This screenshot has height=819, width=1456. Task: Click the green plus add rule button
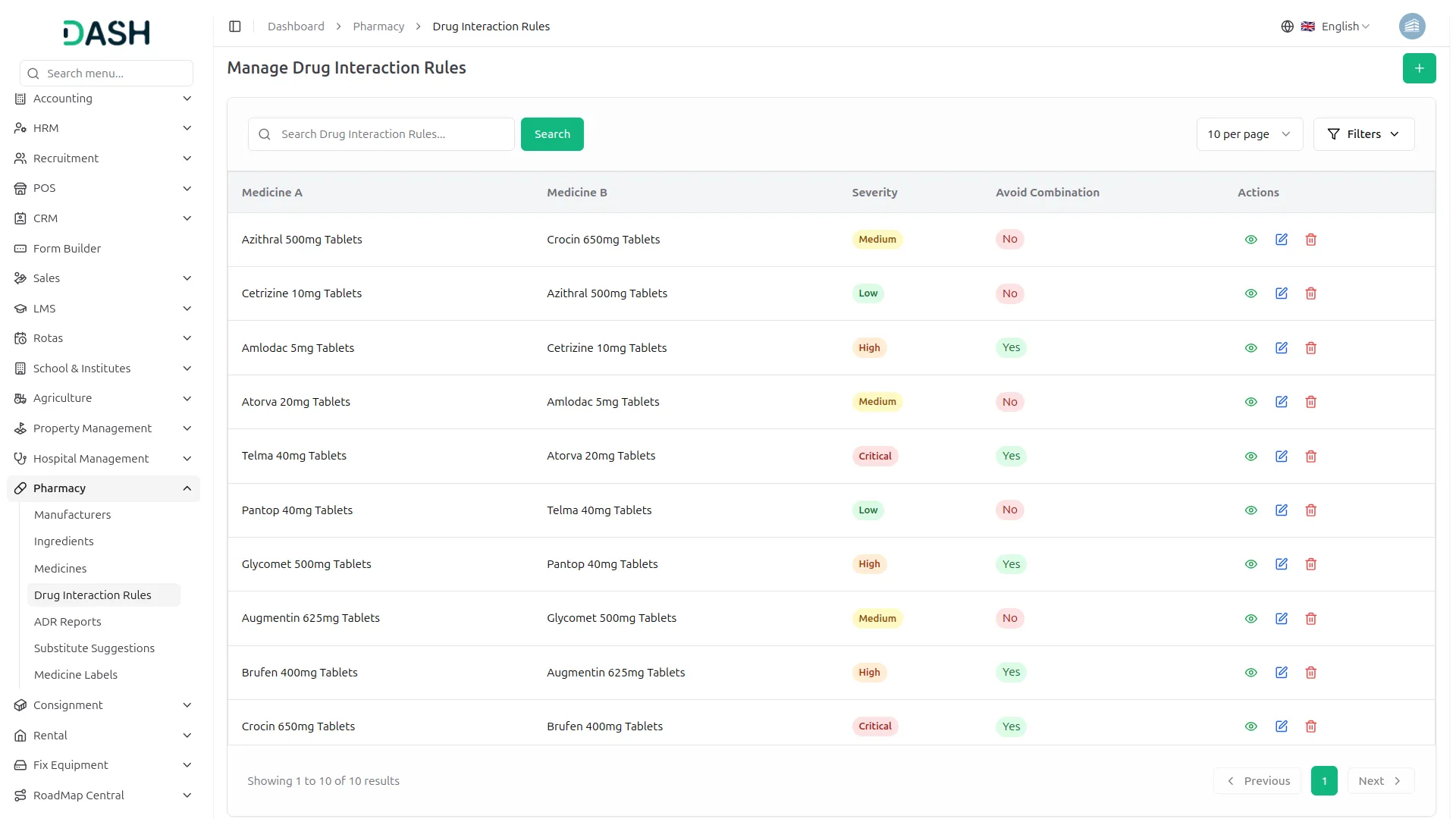[x=1418, y=68]
